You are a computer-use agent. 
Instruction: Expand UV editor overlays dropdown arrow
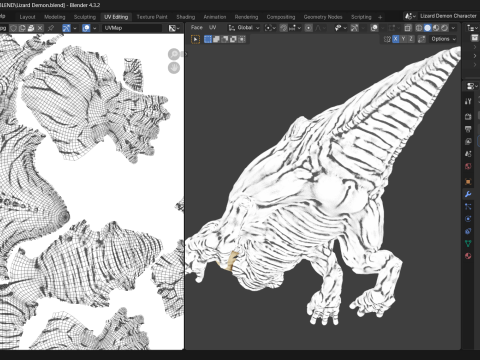coord(95,28)
